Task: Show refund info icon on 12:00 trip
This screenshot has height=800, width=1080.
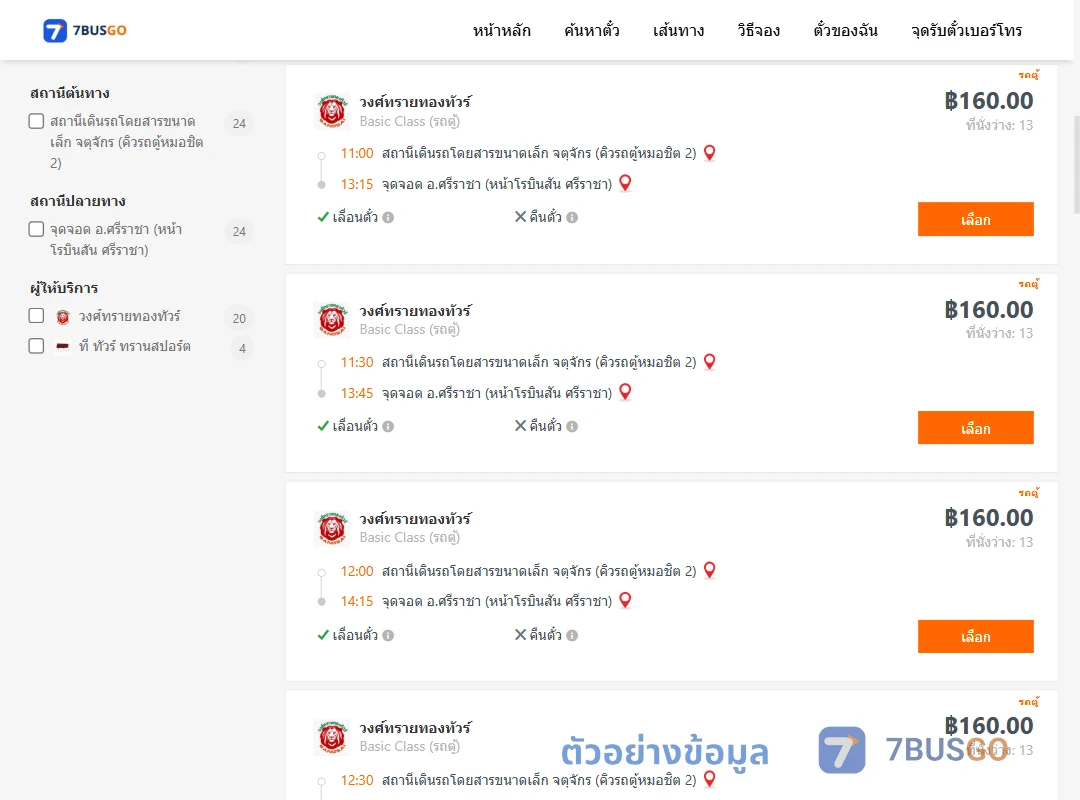Action: pyautogui.click(x=572, y=635)
